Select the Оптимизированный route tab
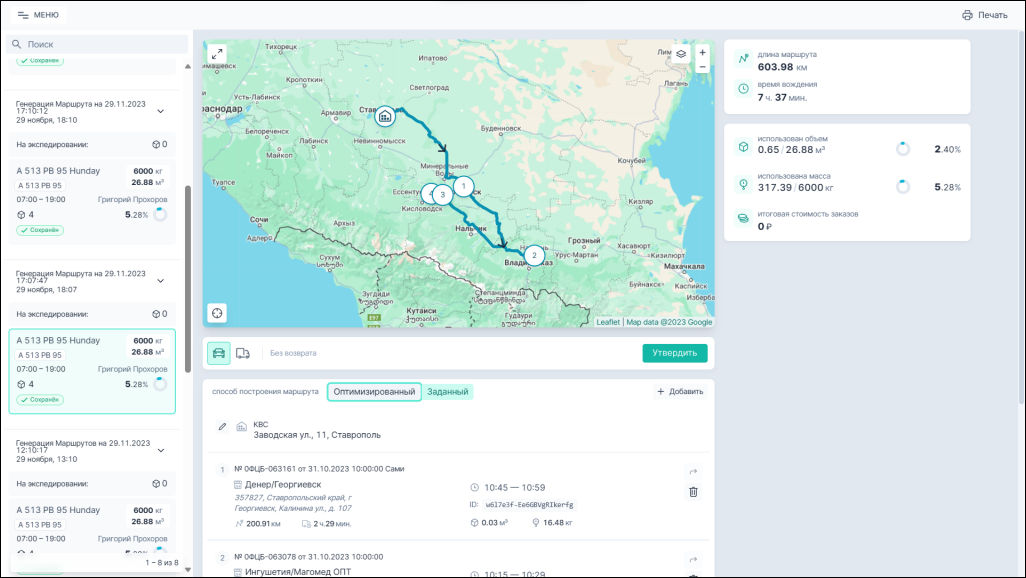 click(x=374, y=392)
